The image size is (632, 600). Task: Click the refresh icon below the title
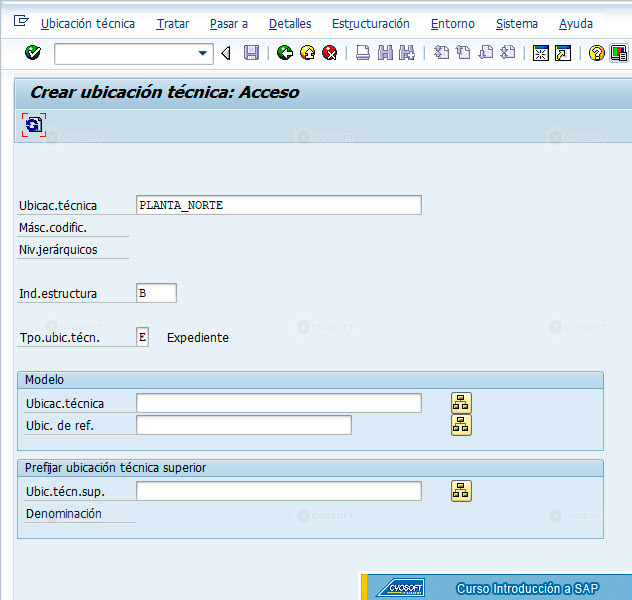(x=34, y=125)
